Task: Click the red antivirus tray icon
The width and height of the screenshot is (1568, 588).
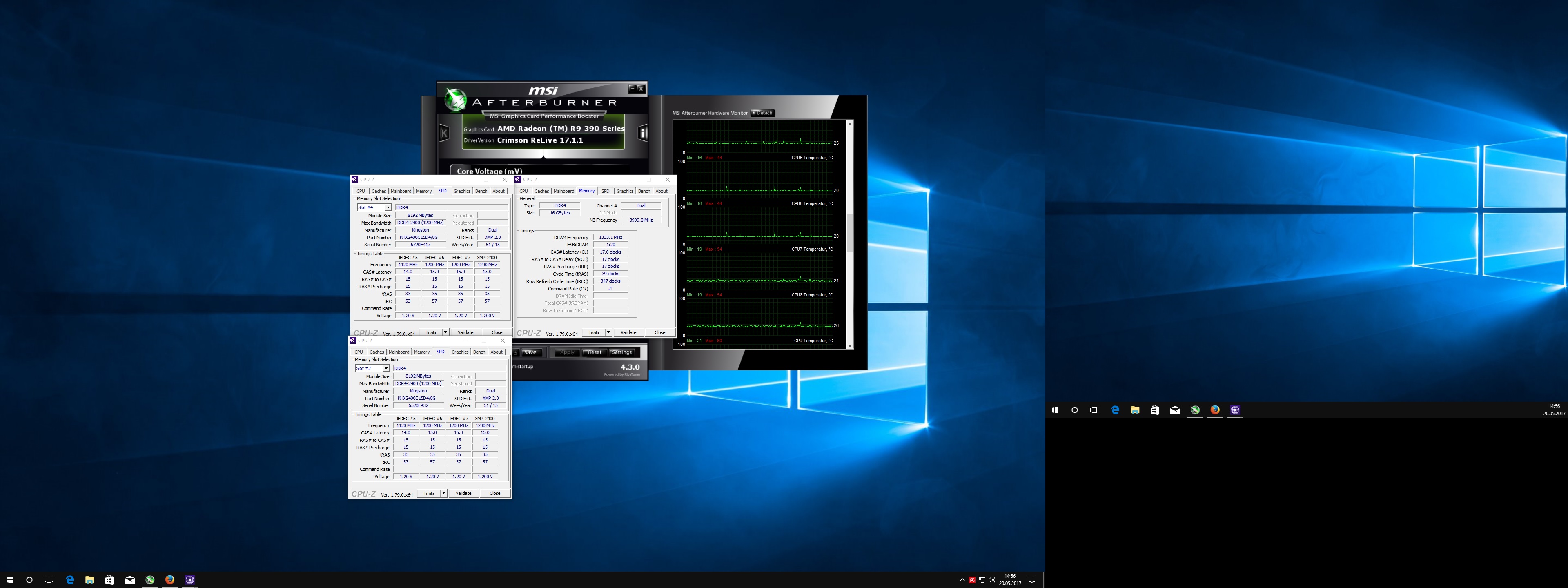Action: pyautogui.click(x=972, y=580)
